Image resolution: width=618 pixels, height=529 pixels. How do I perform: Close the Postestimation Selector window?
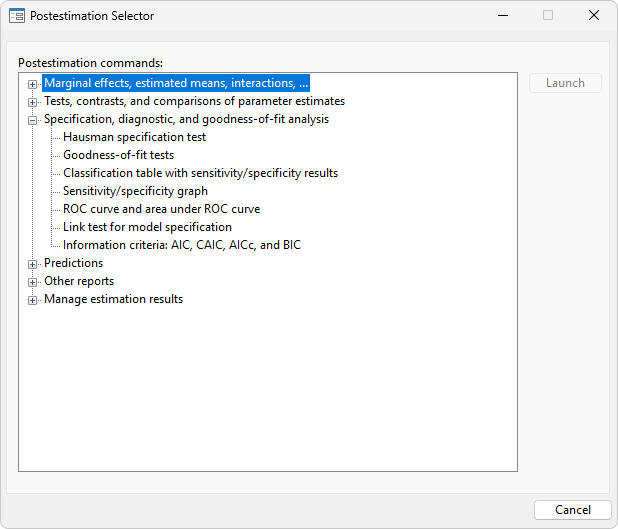pyautogui.click(x=594, y=15)
